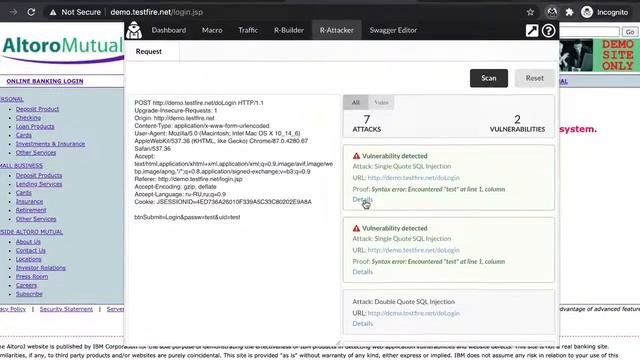Select the Request sub-tab
This screenshot has width=640, height=360.
[x=149, y=51]
